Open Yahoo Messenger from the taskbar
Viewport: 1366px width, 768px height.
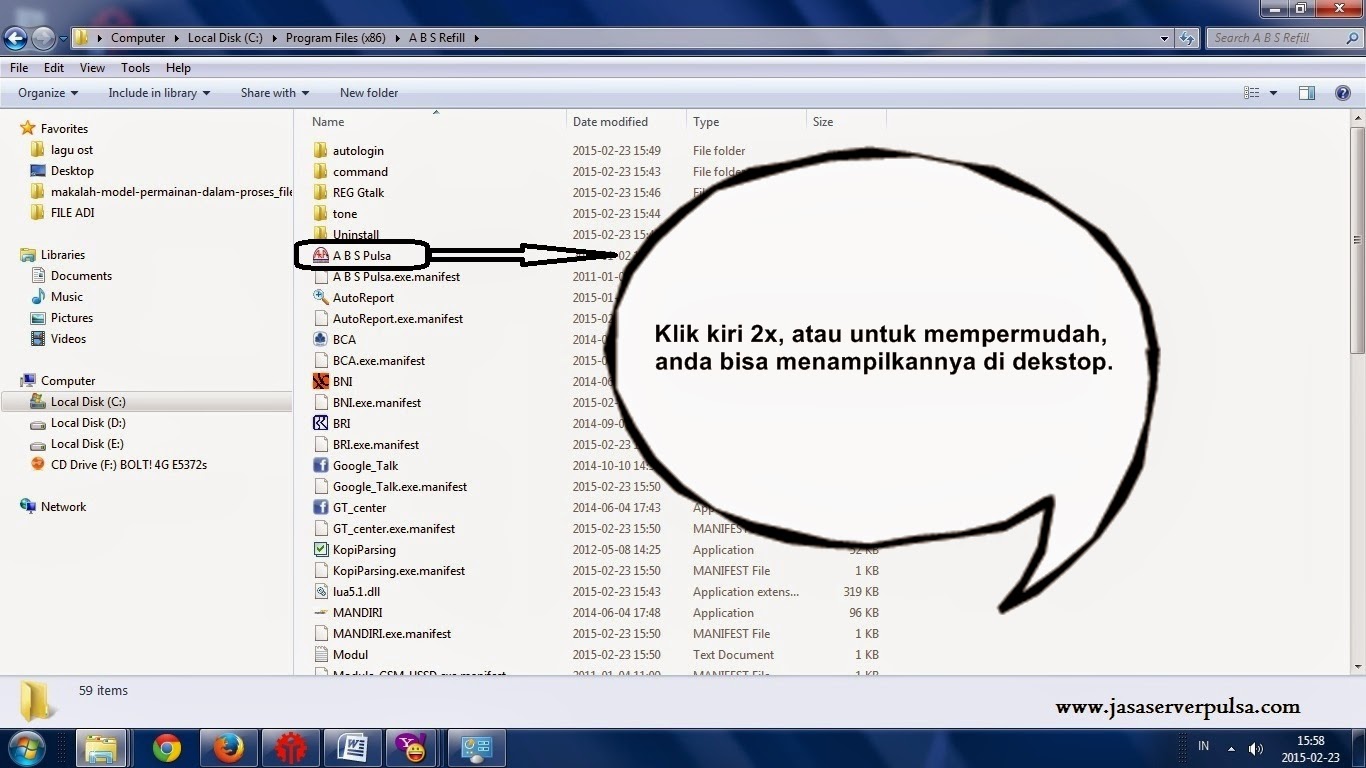[412, 748]
